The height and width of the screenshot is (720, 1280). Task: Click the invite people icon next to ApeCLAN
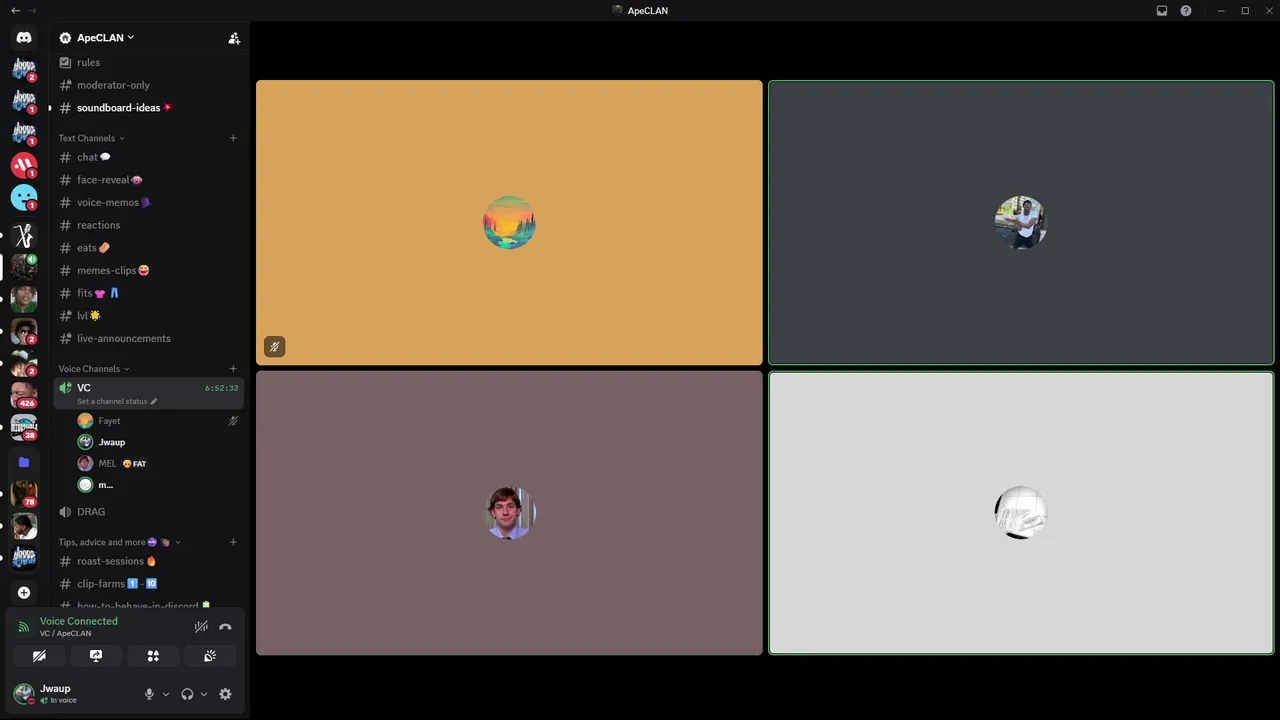tap(234, 38)
